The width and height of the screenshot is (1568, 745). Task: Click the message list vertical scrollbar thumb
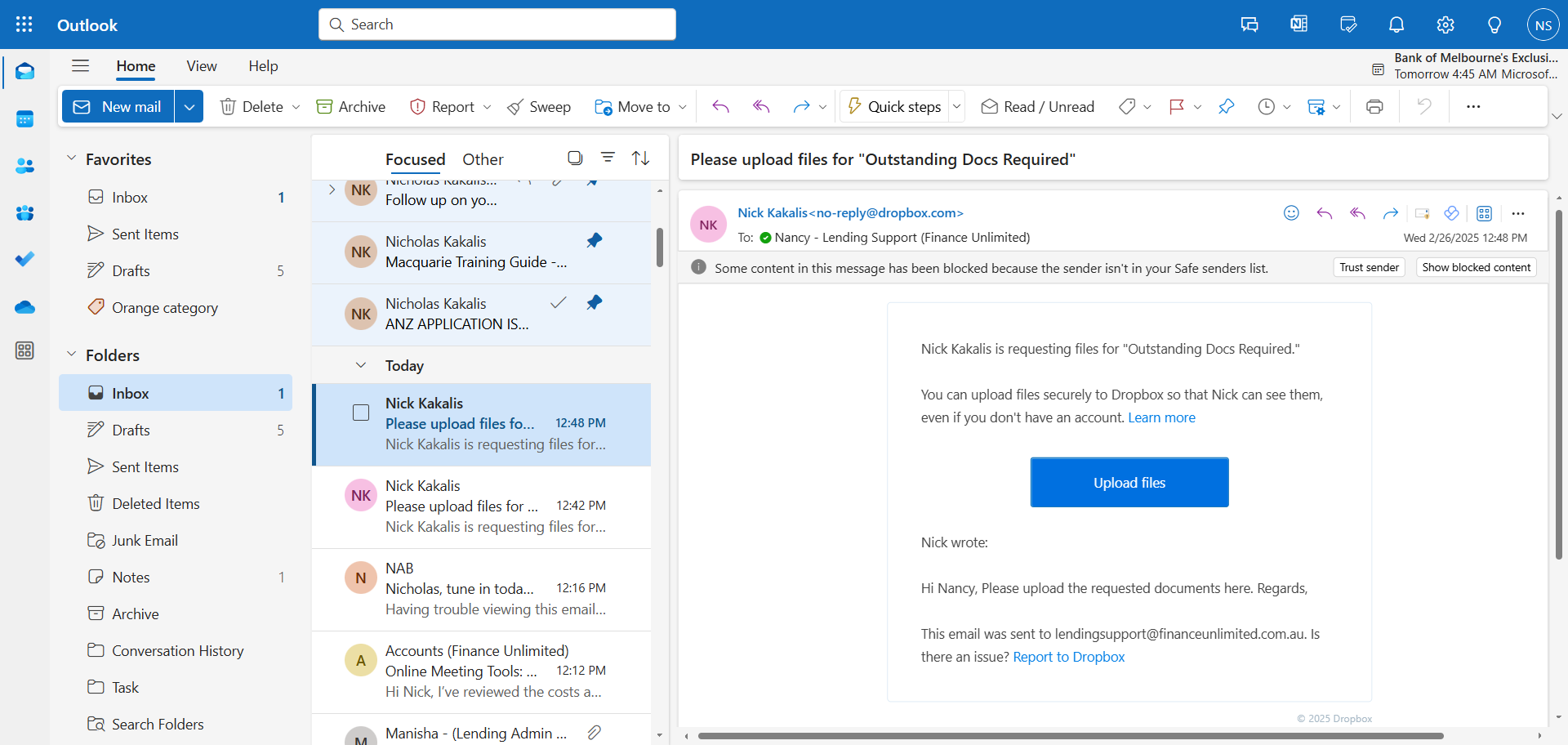pos(659,248)
